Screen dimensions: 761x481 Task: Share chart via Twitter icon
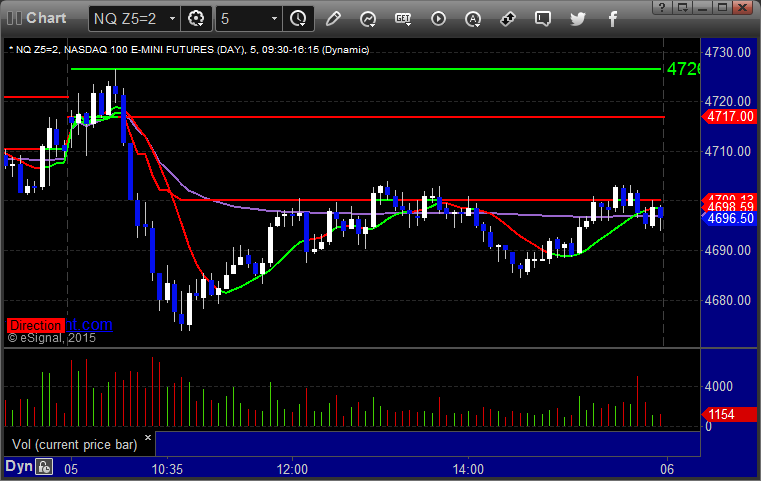pos(578,19)
